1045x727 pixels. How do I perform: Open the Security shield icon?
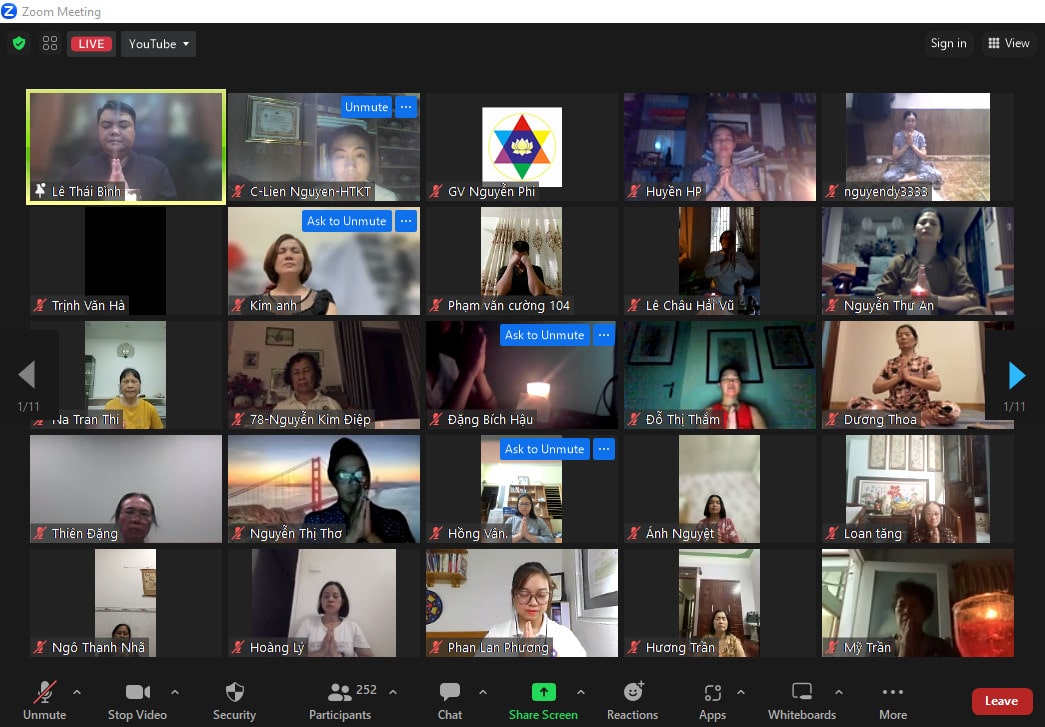(x=235, y=692)
